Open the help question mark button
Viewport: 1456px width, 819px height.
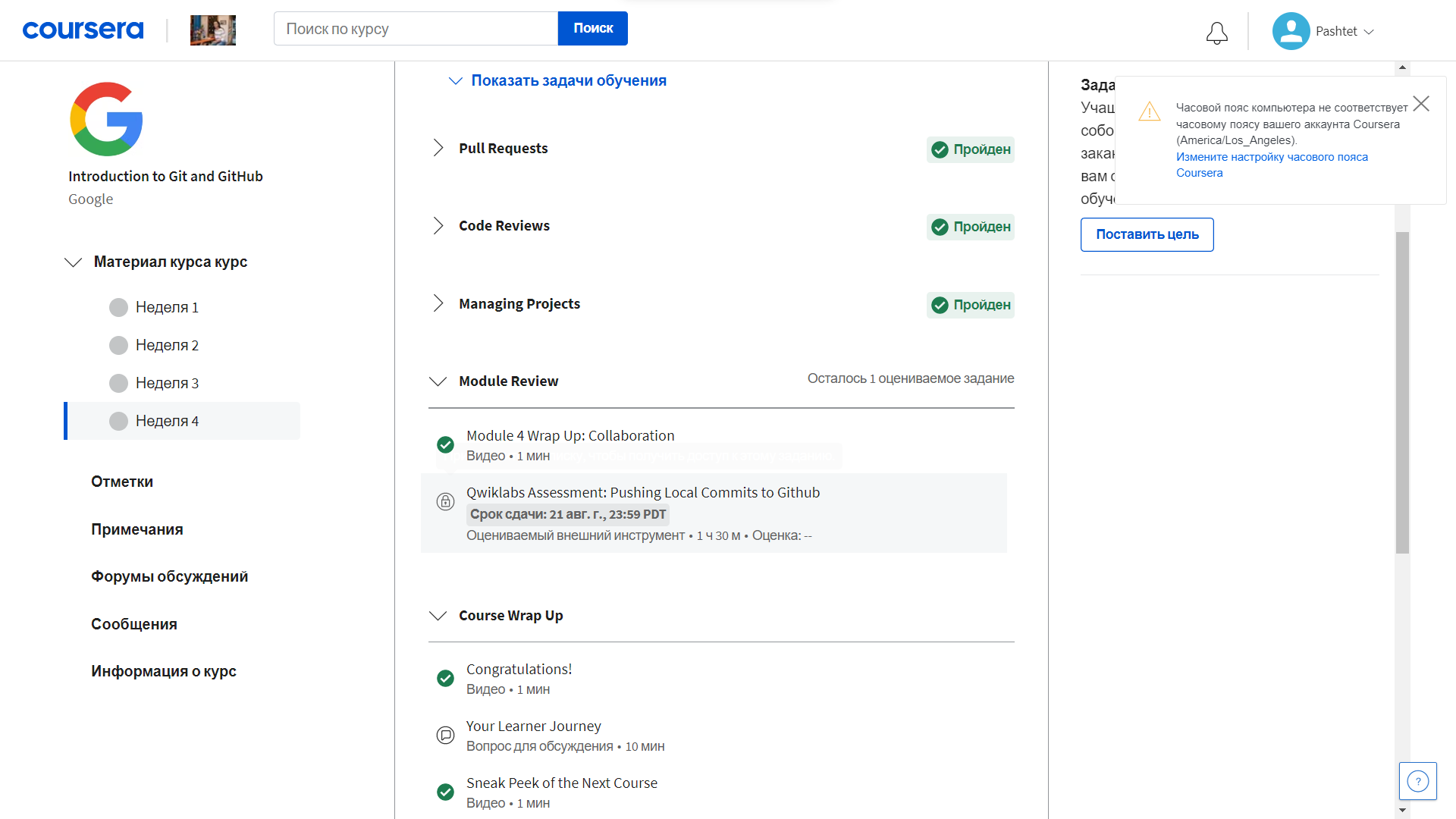1417,781
